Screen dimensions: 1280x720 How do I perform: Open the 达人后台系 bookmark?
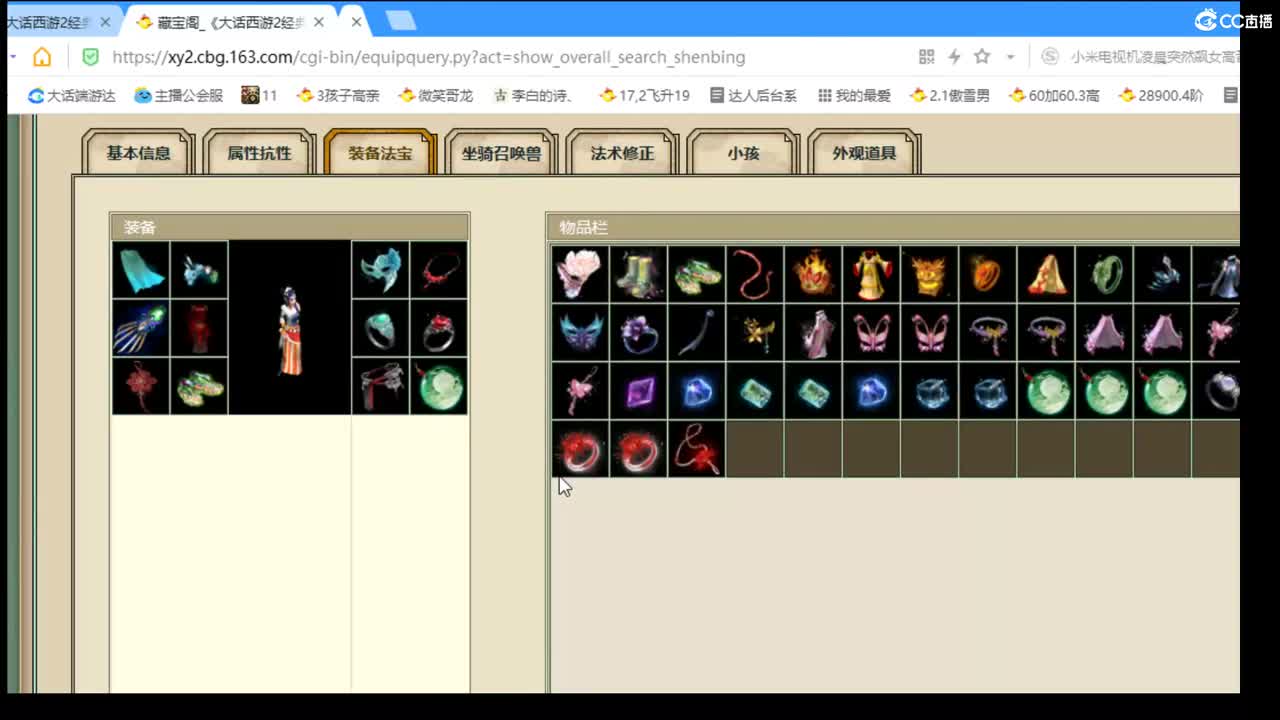click(x=754, y=96)
